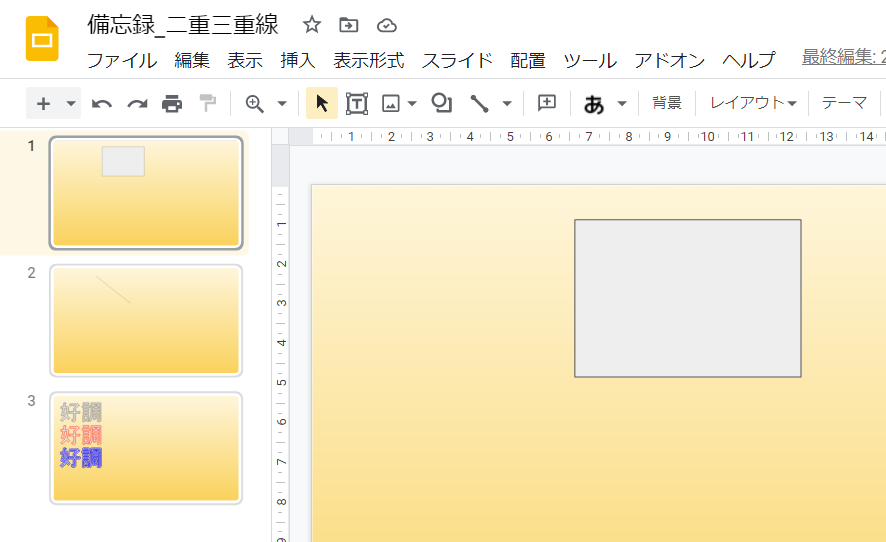Check the cloud save status icon

pos(386,25)
